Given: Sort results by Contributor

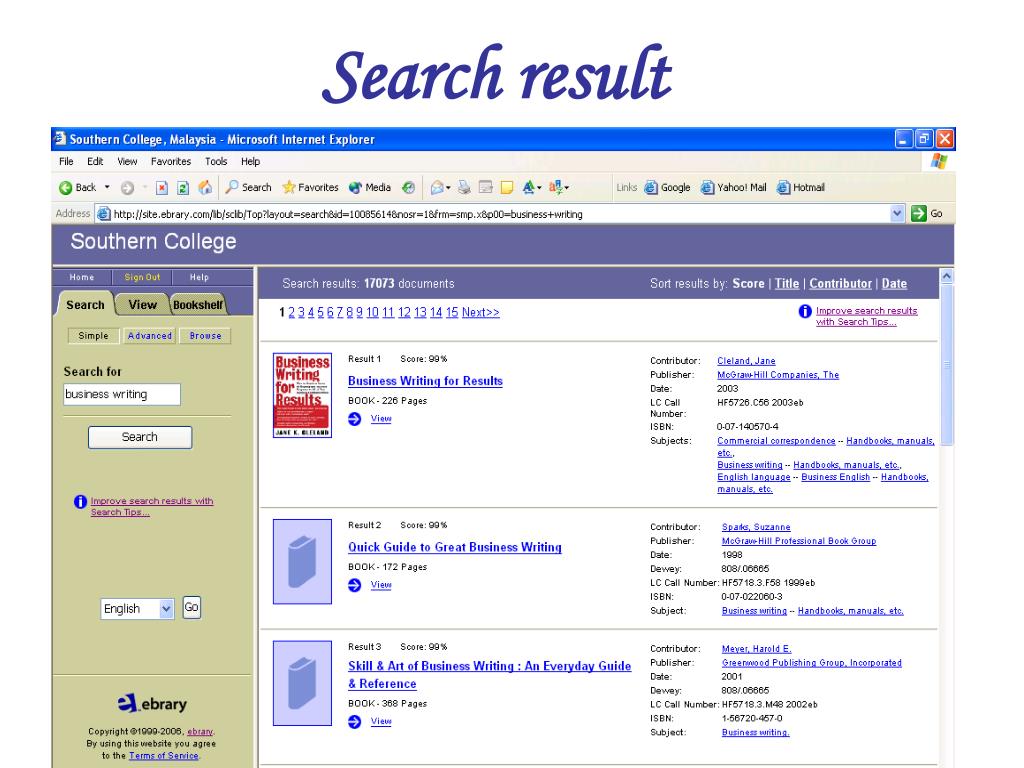Looking at the screenshot, I should pos(840,283).
